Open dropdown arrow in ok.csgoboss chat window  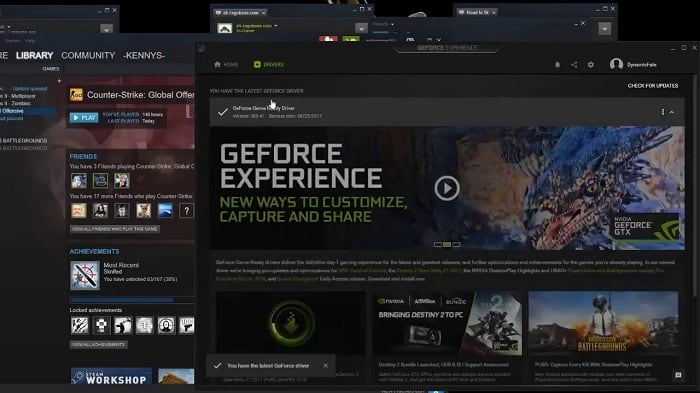[361, 29]
